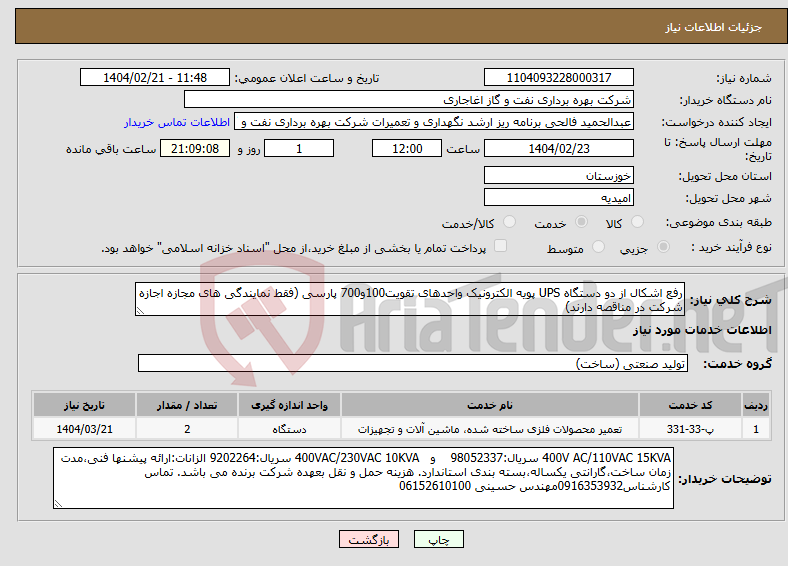Select the کالا radio button
This screenshot has width=788, height=566.
coord(637,222)
